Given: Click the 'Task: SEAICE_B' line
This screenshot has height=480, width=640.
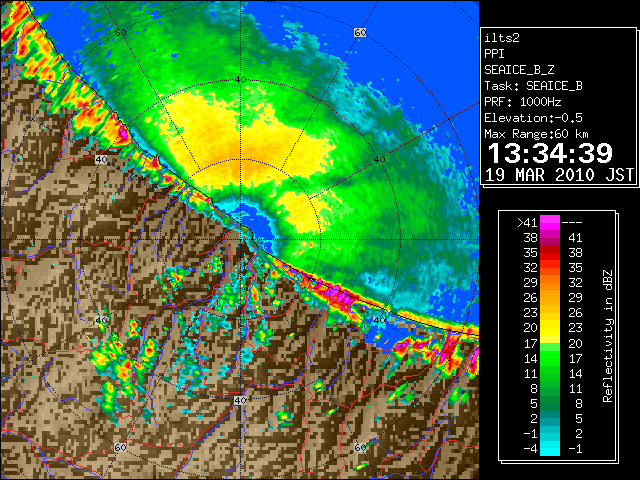Looking at the screenshot, I should point(533,86).
